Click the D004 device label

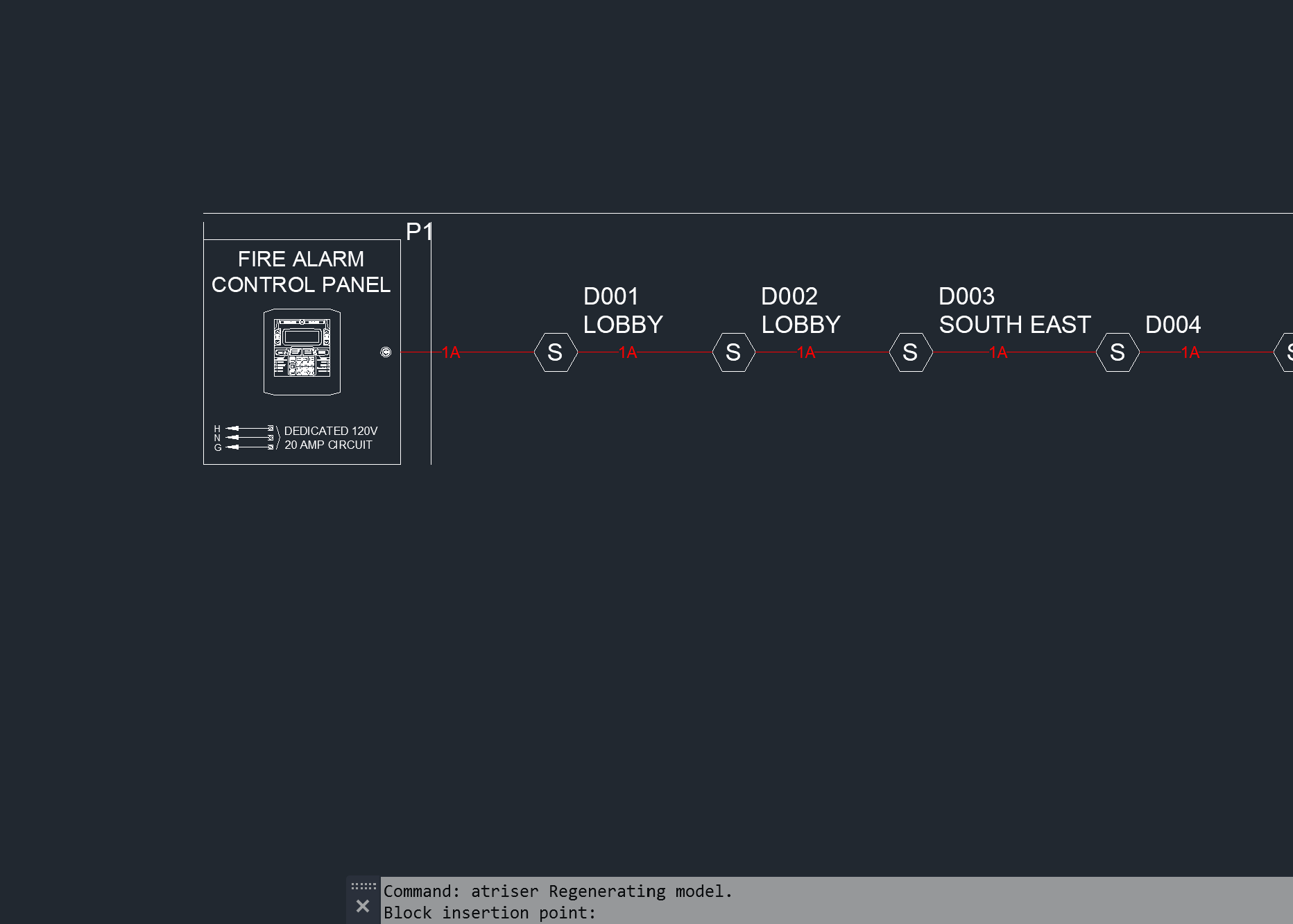tap(1173, 325)
